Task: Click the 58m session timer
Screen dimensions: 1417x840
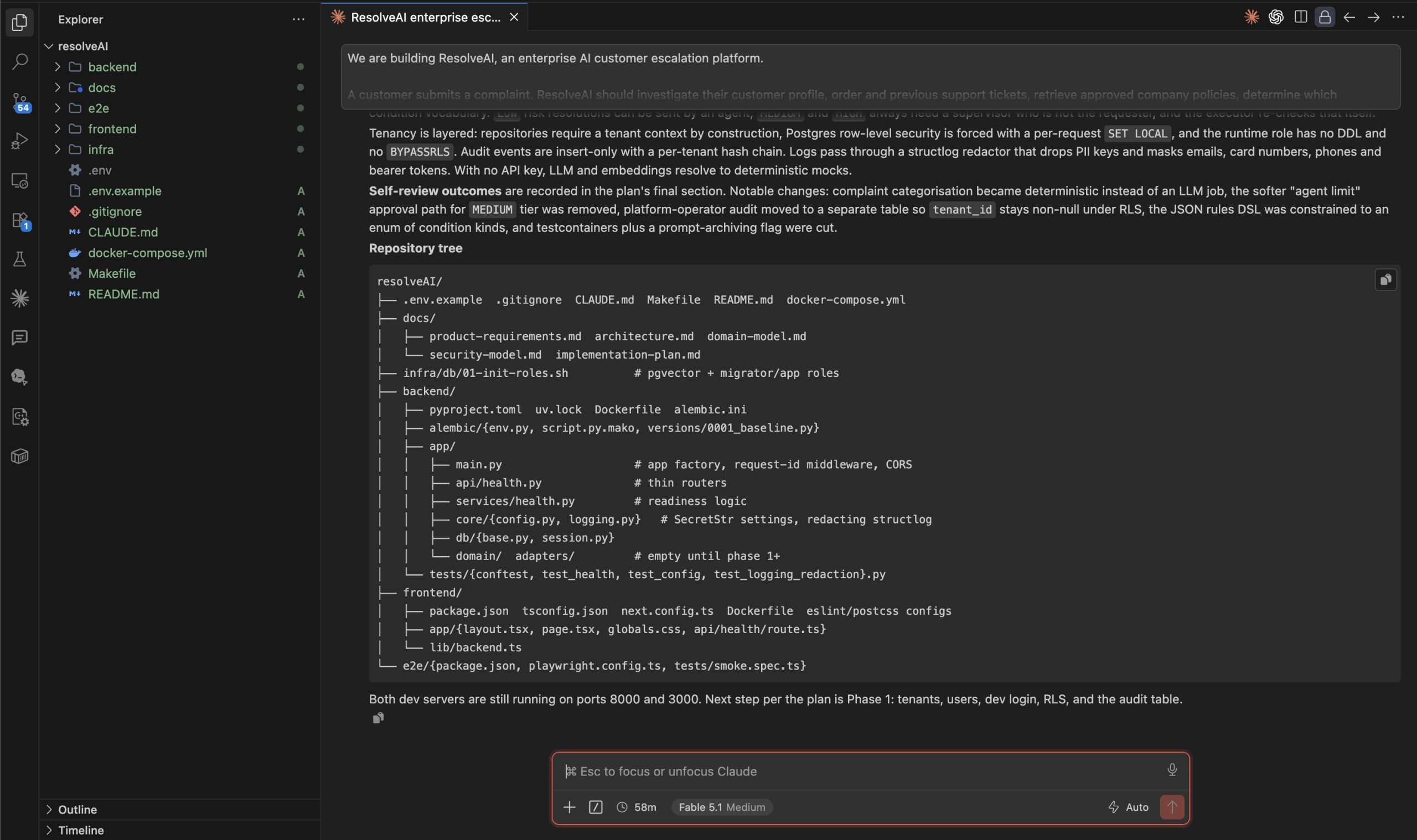Action: (x=637, y=807)
